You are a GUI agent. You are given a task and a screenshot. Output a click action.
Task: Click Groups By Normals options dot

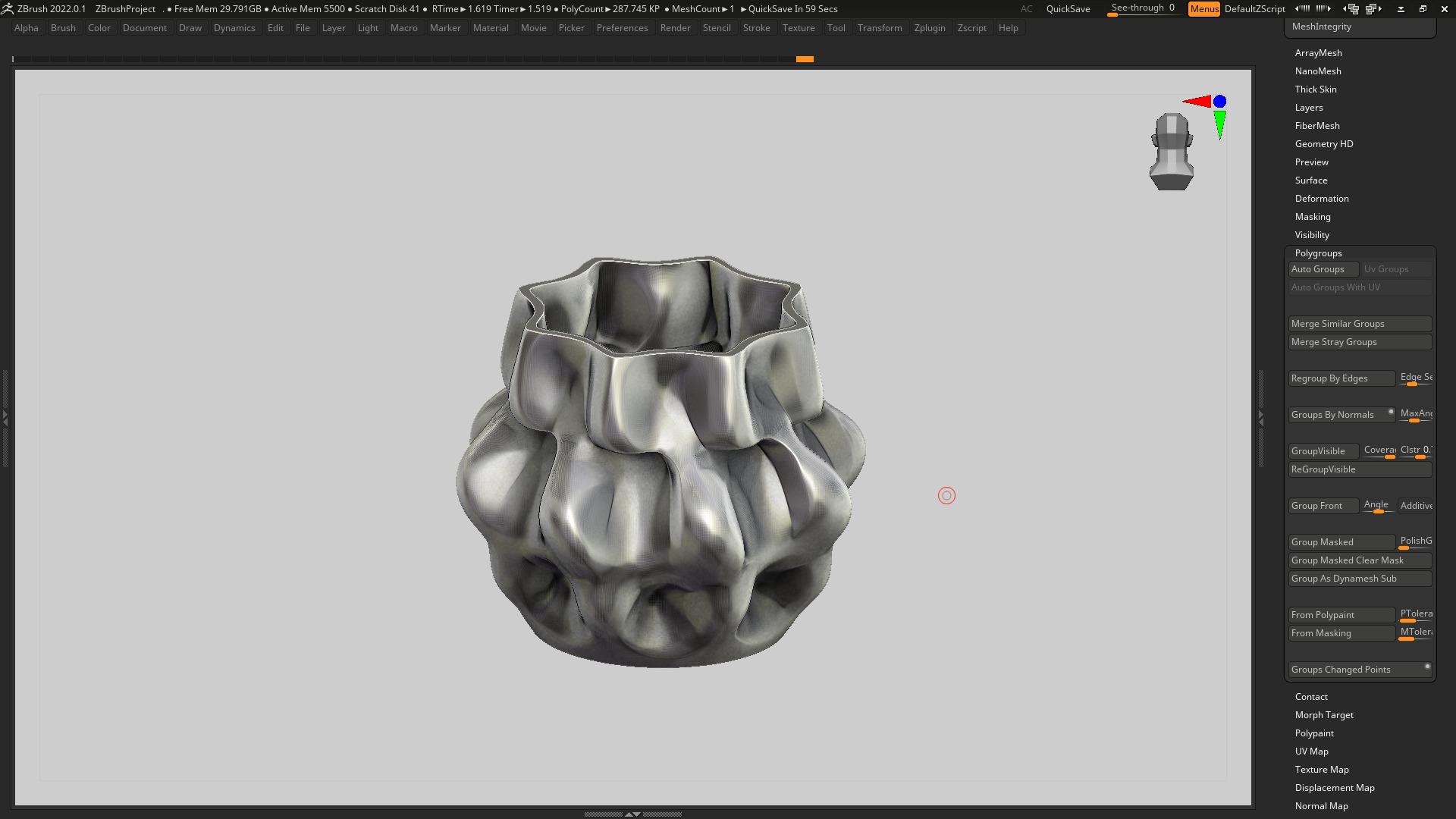pos(1391,412)
